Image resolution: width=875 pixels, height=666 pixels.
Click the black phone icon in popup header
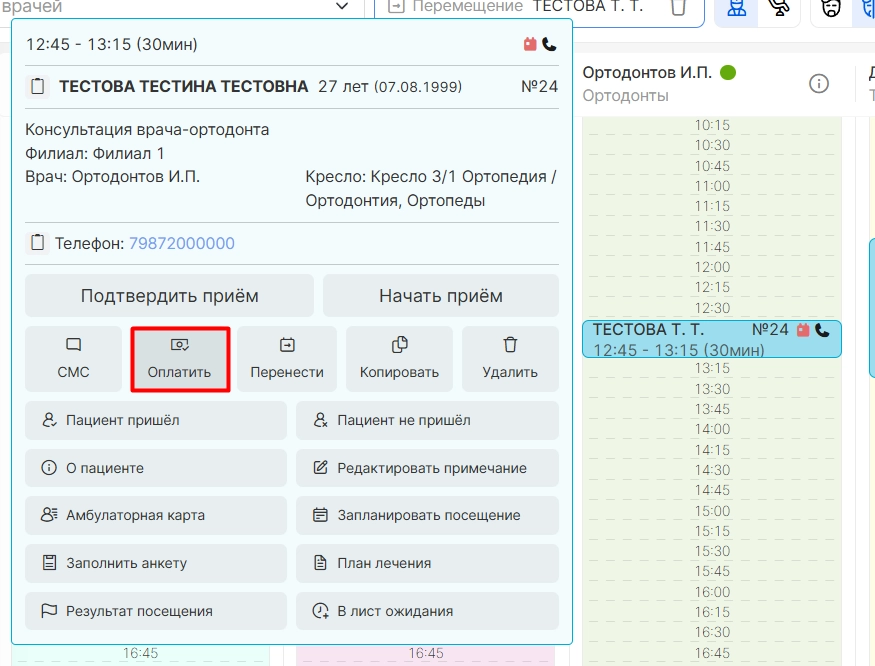[550, 44]
